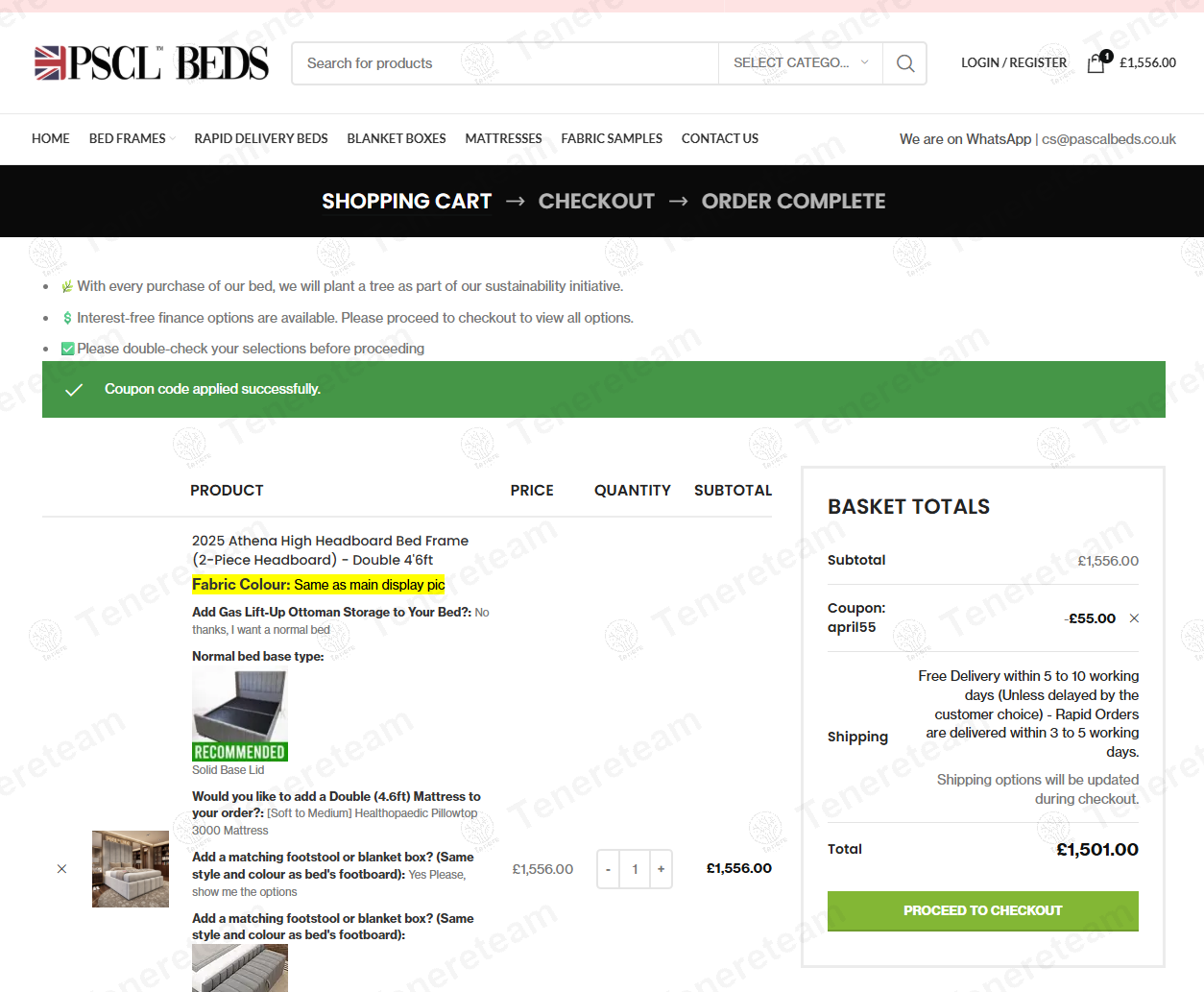This screenshot has height=992, width=1204.
Task: Click the Search for products field
Action: click(x=505, y=63)
